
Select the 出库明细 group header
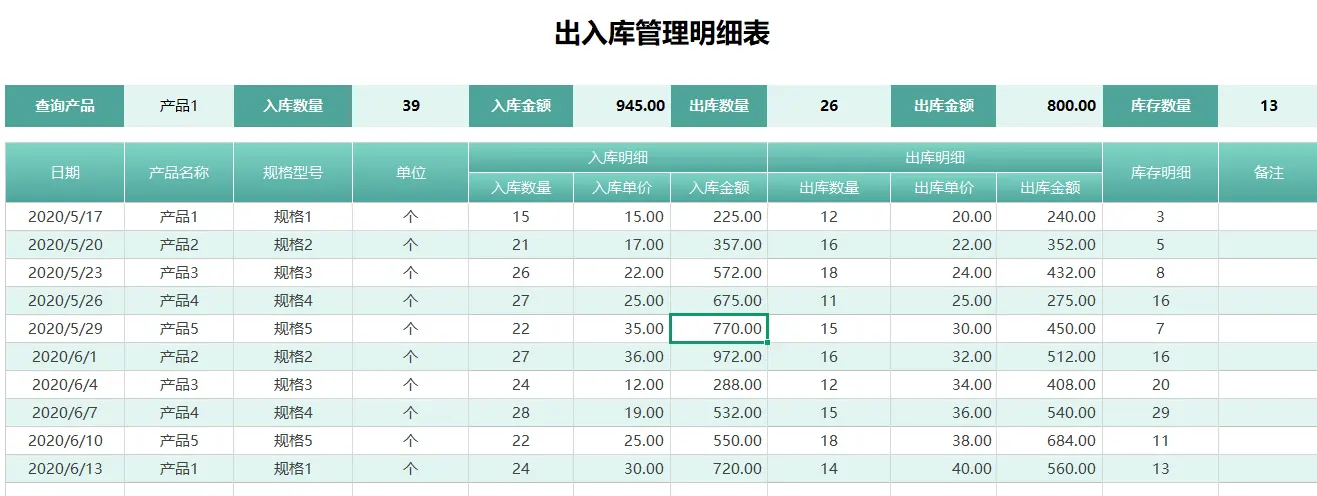[935, 158]
